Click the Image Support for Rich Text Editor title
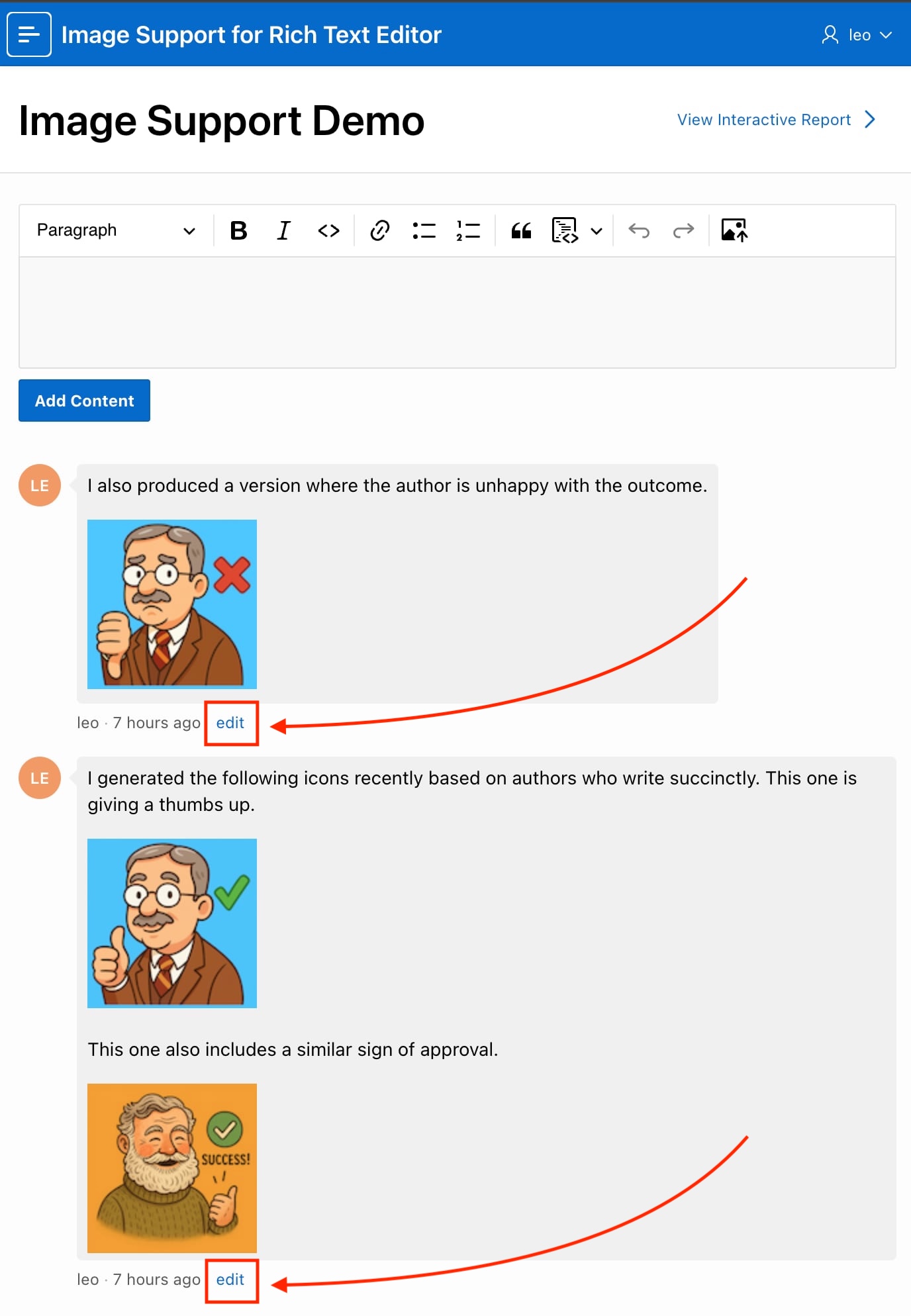 click(x=251, y=35)
